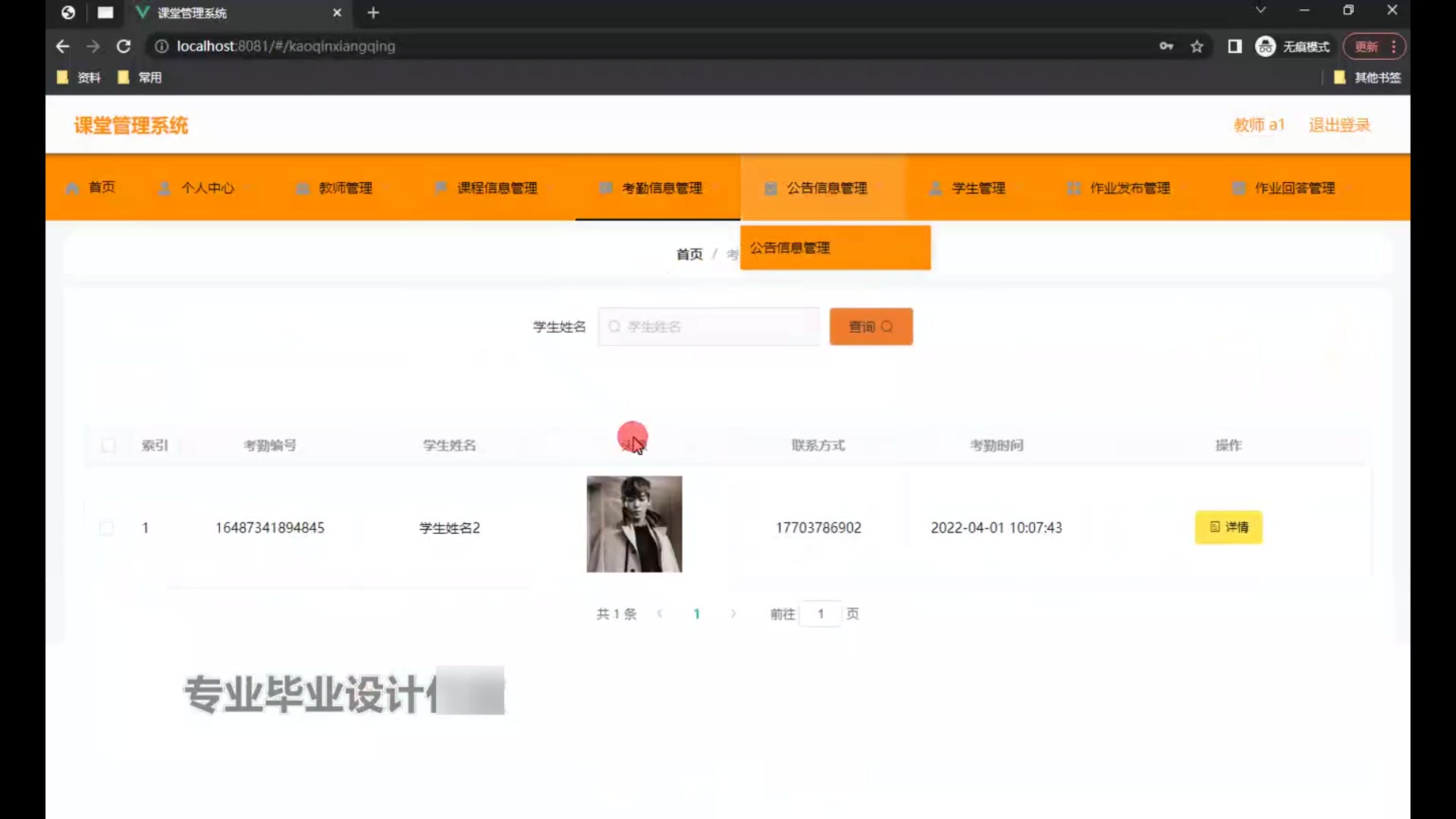Click the 学生姓名2 cell
The height and width of the screenshot is (819, 1456).
click(x=450, y=528)
